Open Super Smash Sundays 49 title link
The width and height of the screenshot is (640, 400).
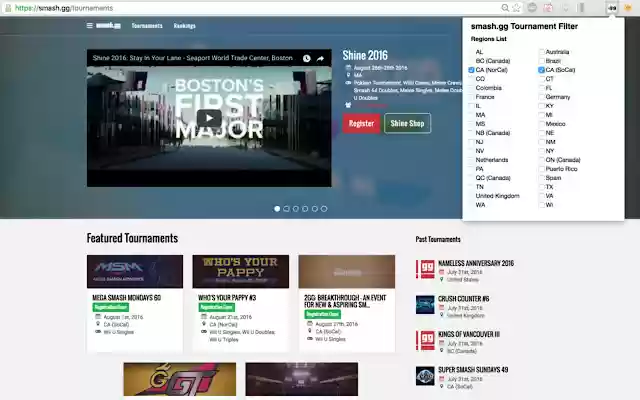(473, 370)
